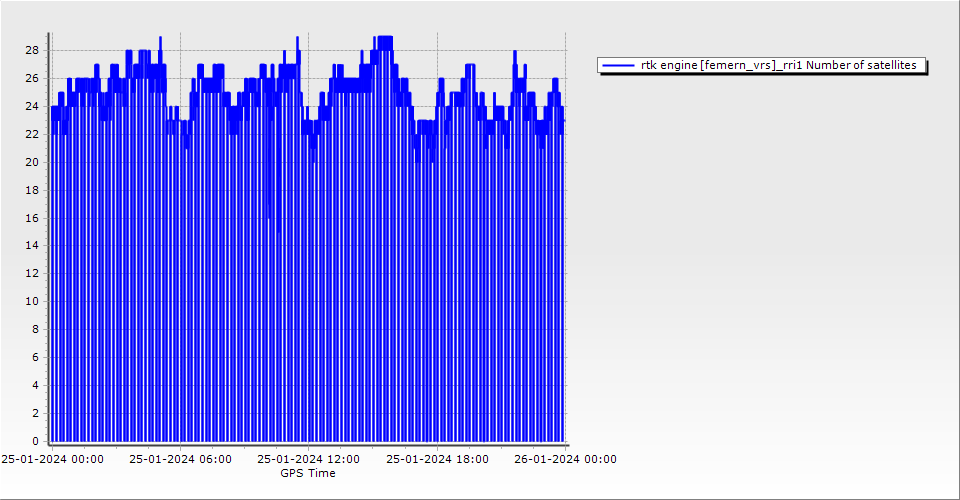Screen dimensions: 960x500
Task: Click the '25-01-2024 06:00' x-axis label
Action: (x=180, y=459)
